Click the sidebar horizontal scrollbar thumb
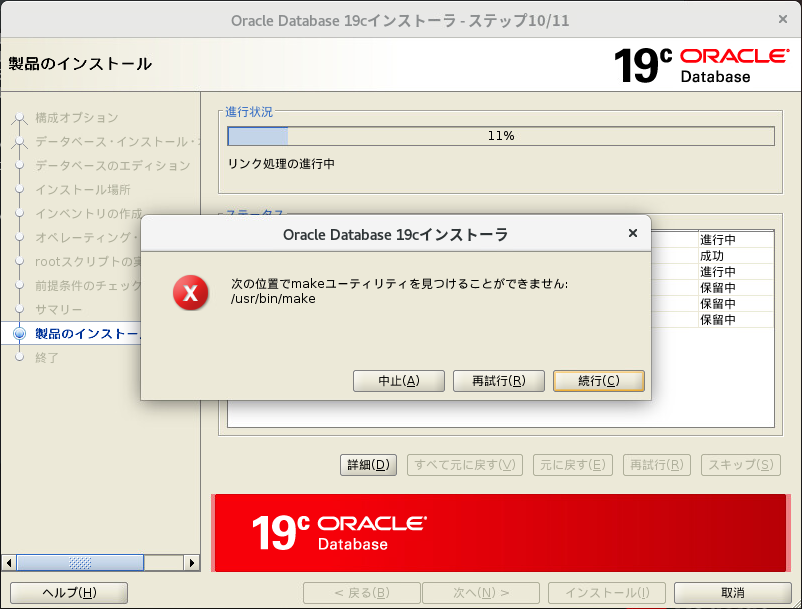 tap(80, 563)
